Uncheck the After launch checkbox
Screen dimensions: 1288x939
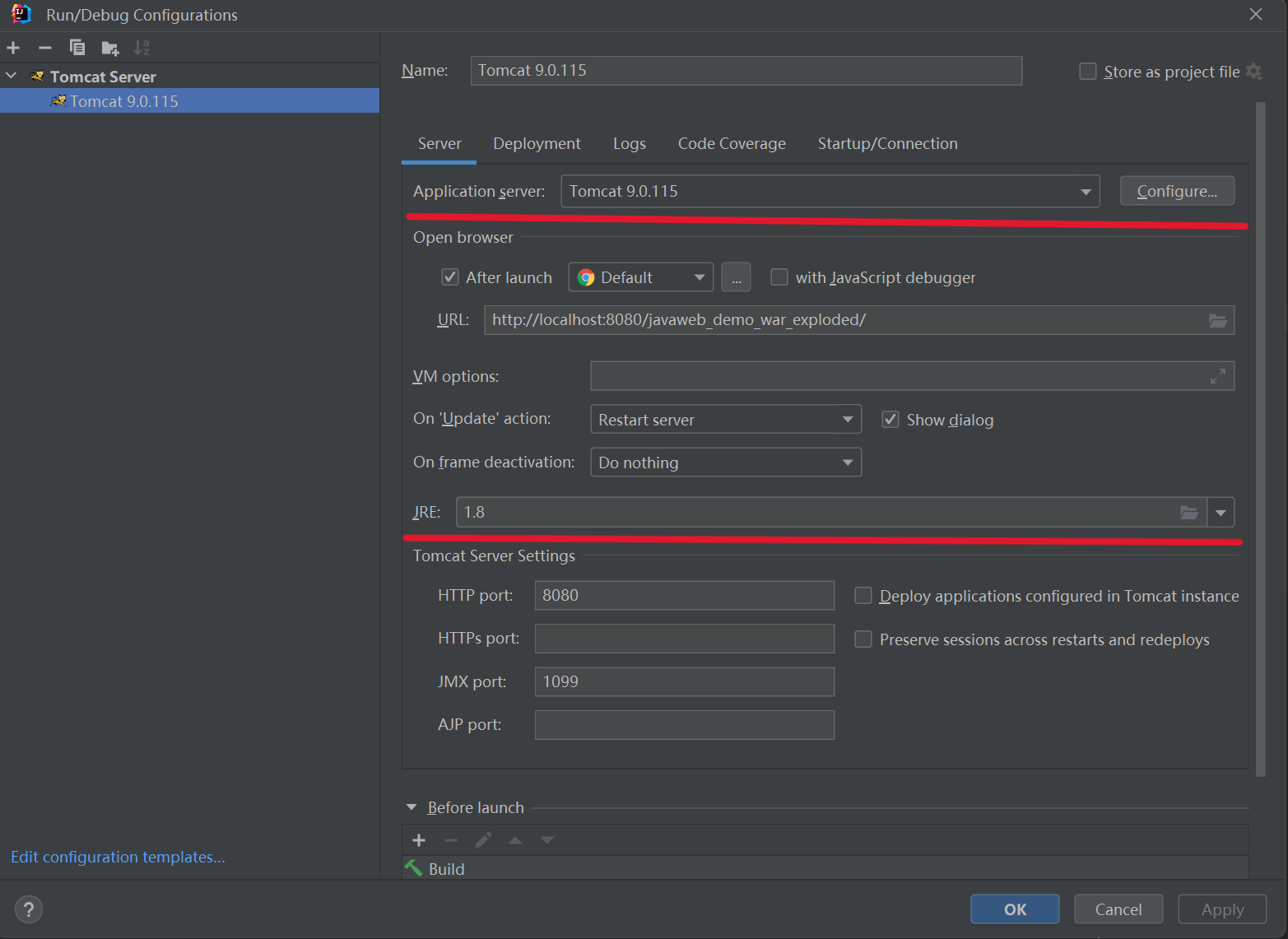point(450,277)
